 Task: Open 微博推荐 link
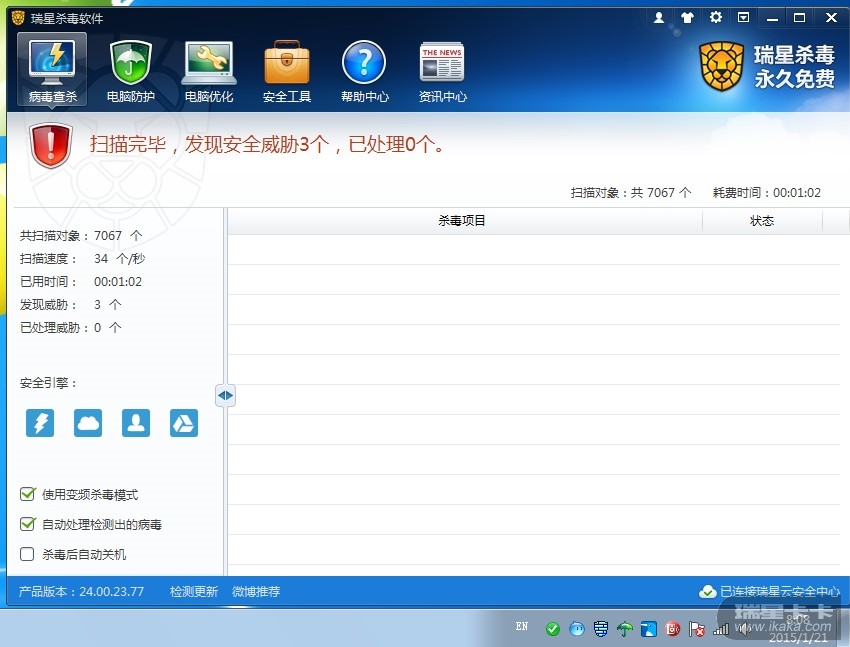pyautogui.click(x=256, y=591)
